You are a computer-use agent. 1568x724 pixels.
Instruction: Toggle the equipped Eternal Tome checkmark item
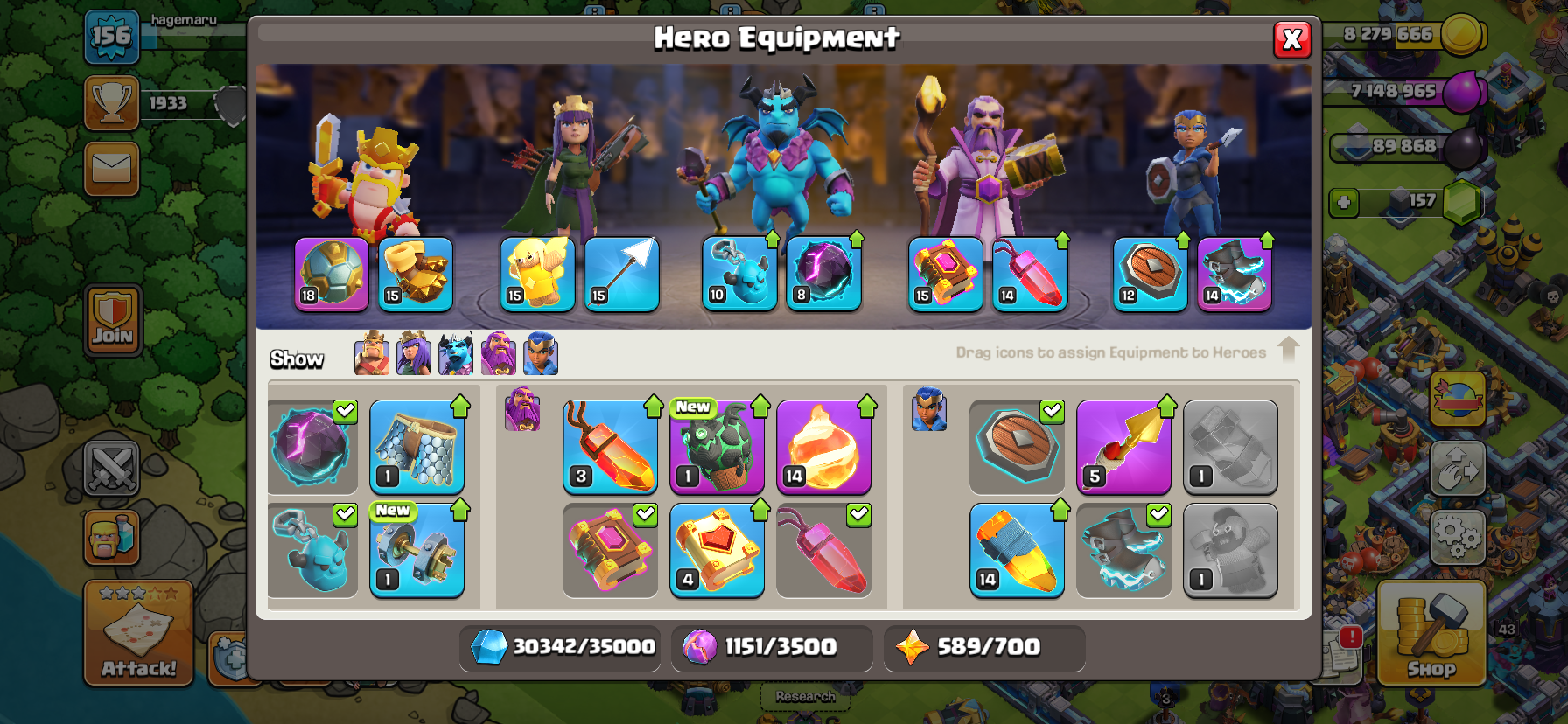pyautogui.click(x=610, y=551)
